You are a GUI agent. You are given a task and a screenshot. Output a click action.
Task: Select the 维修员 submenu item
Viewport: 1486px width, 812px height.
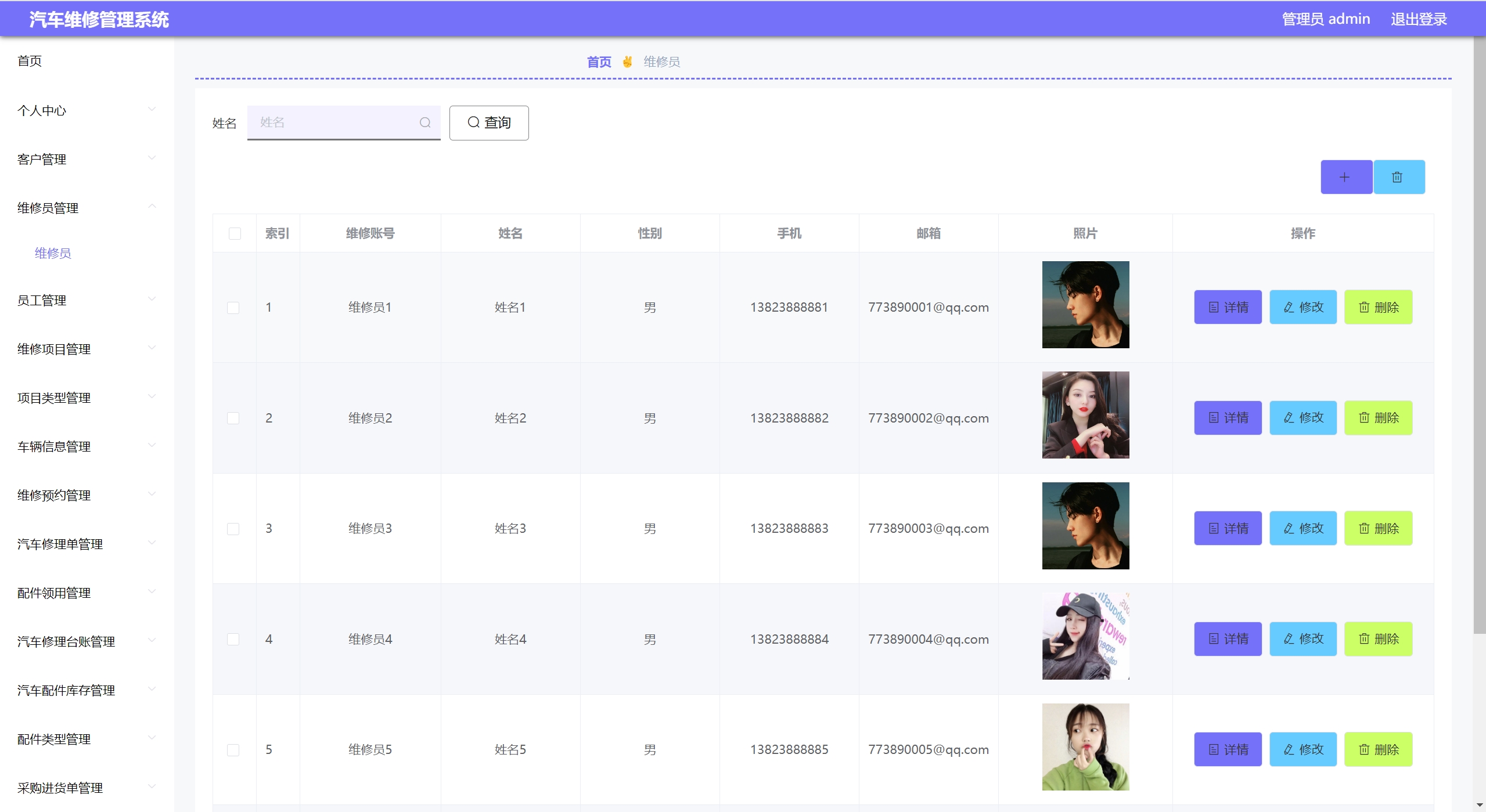point(53,253)
